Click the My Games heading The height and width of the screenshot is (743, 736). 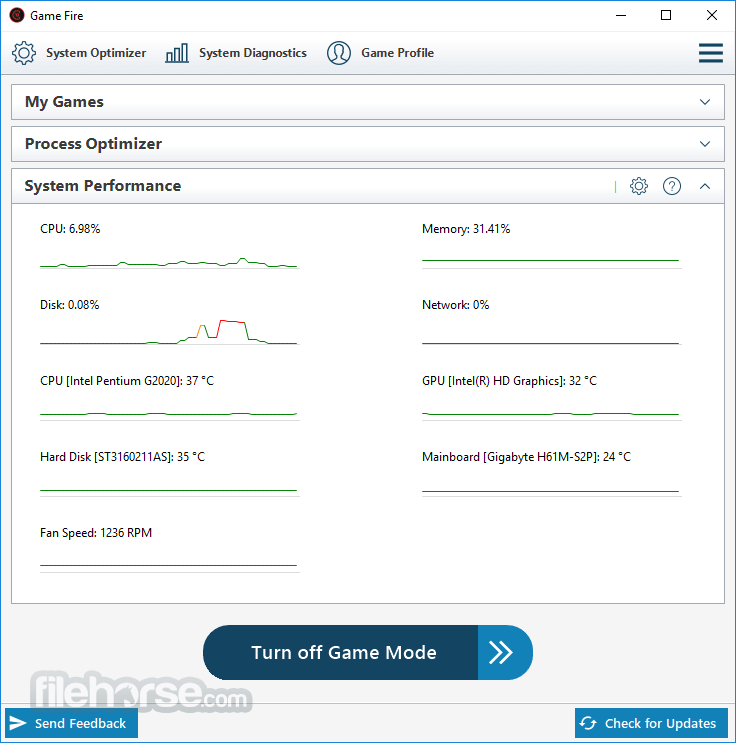pos(64,102)
